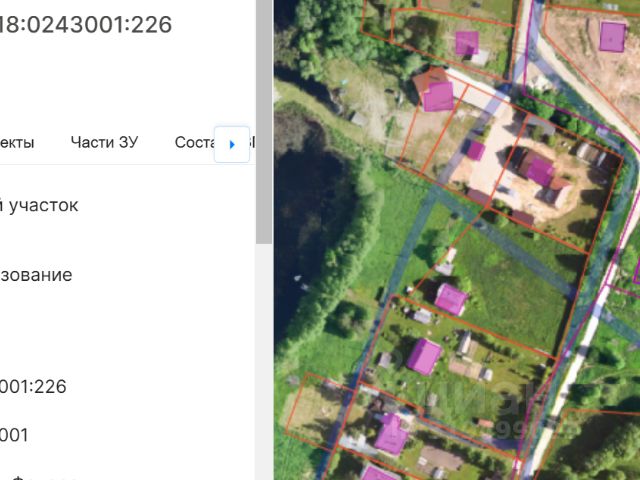Select purple building in top-right sandy parcel
The width and height of the screenshot is (640, 480).
click(612, 37)
